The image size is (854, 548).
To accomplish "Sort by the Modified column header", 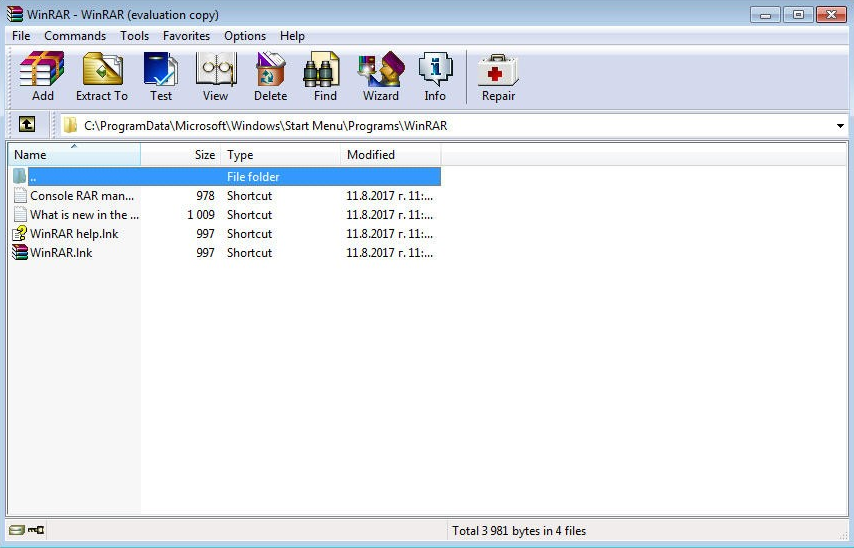I will 391,155.
